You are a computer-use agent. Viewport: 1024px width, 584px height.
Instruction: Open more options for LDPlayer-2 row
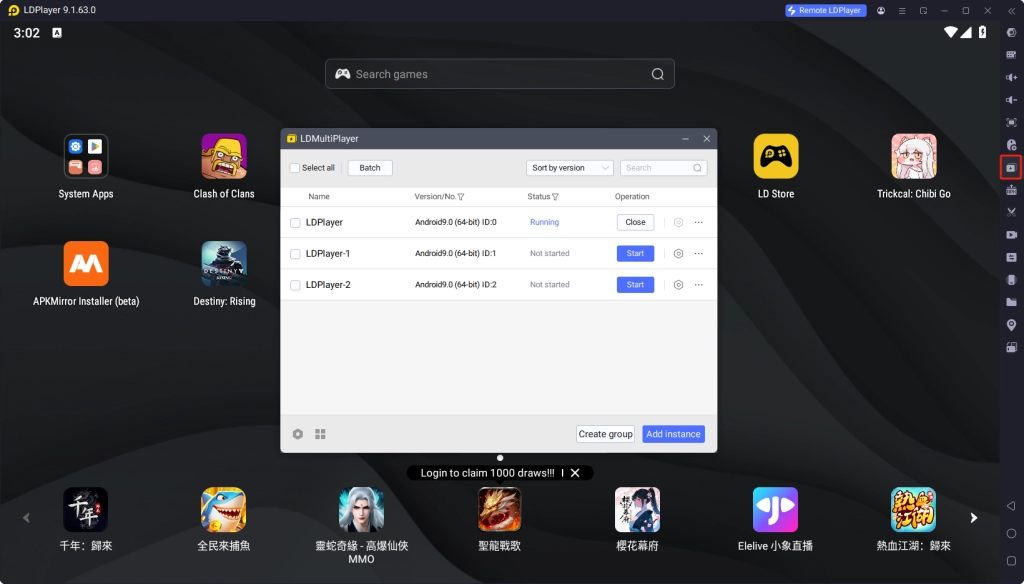pyautogui.click(x=698, y=285)
